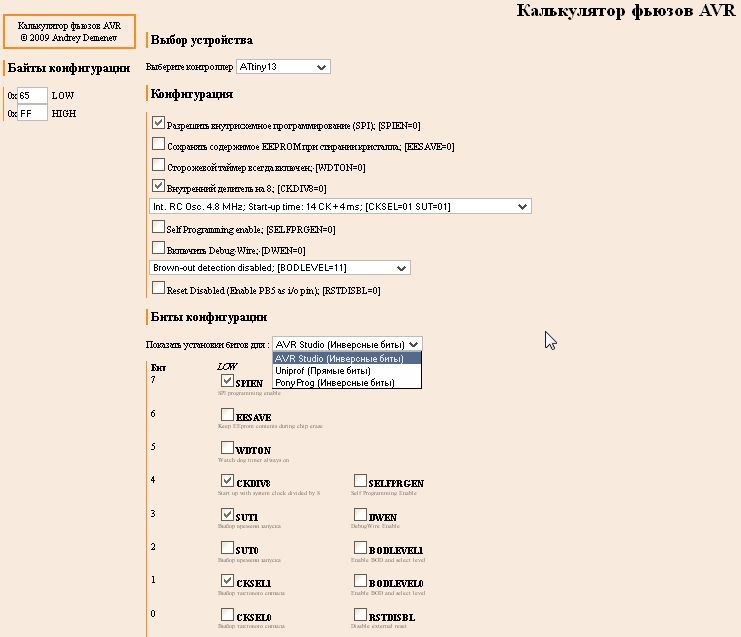Image resolution: width=741 pixels, height=637 pixels.
Task: Click the HIGH fuse byte input field
Action: (x=32, y=113)
